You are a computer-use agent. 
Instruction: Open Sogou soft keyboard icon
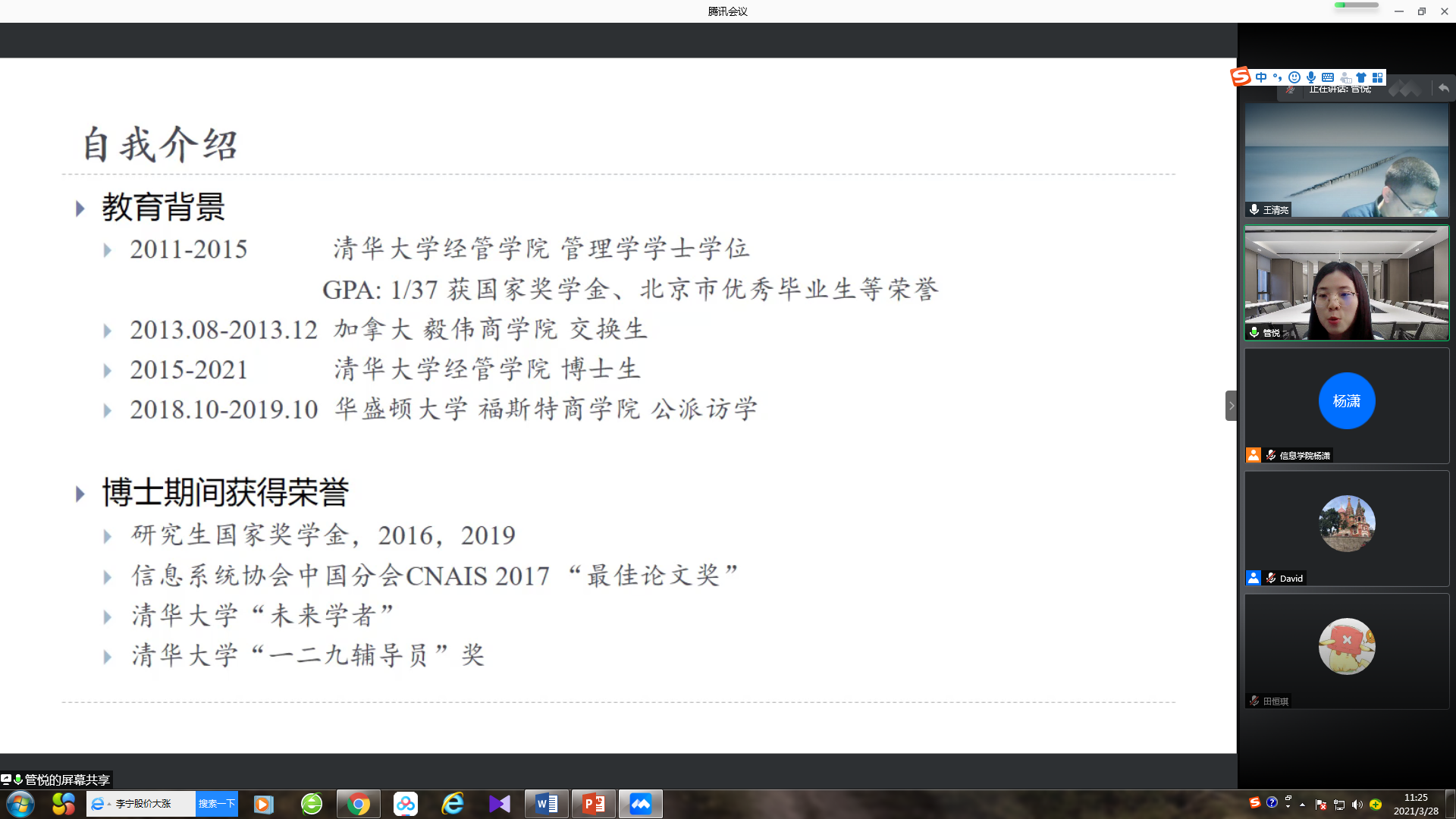pos(1328,77)
